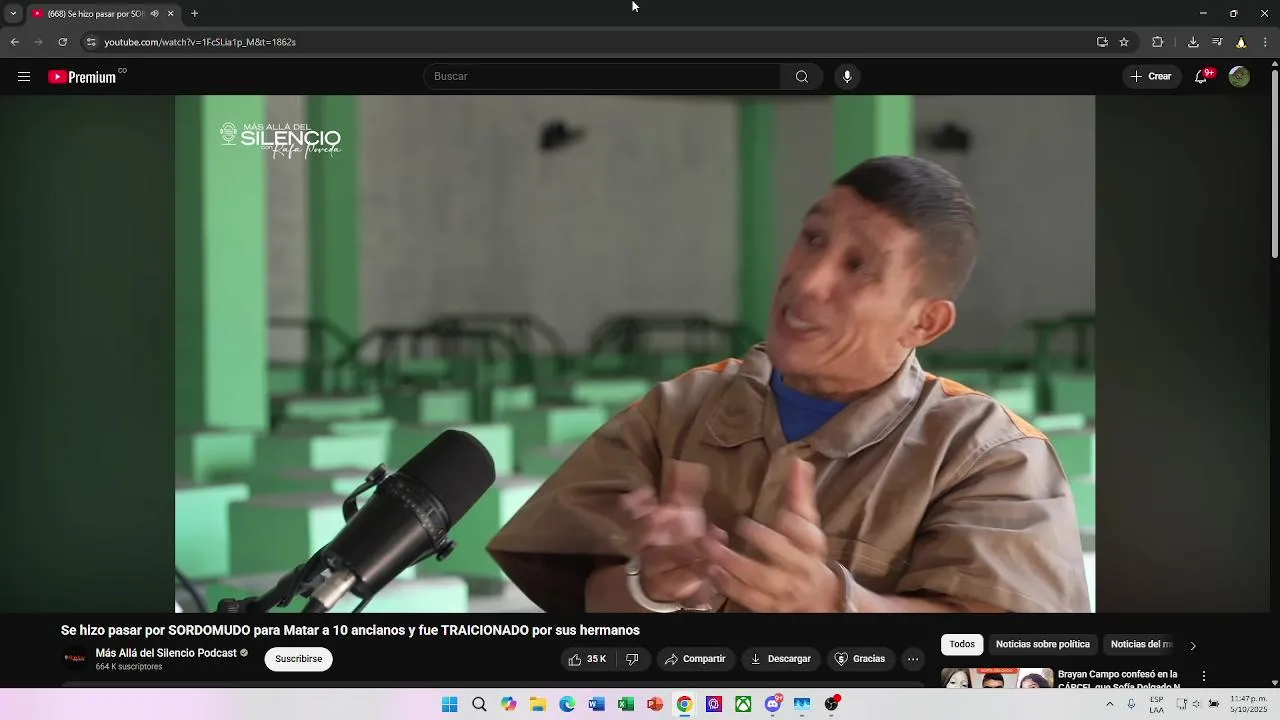Image resolution: width=1280 pixels, height=720 pixels.
Task: Click Compartir to share the video
Action: [x=696, y=659]
